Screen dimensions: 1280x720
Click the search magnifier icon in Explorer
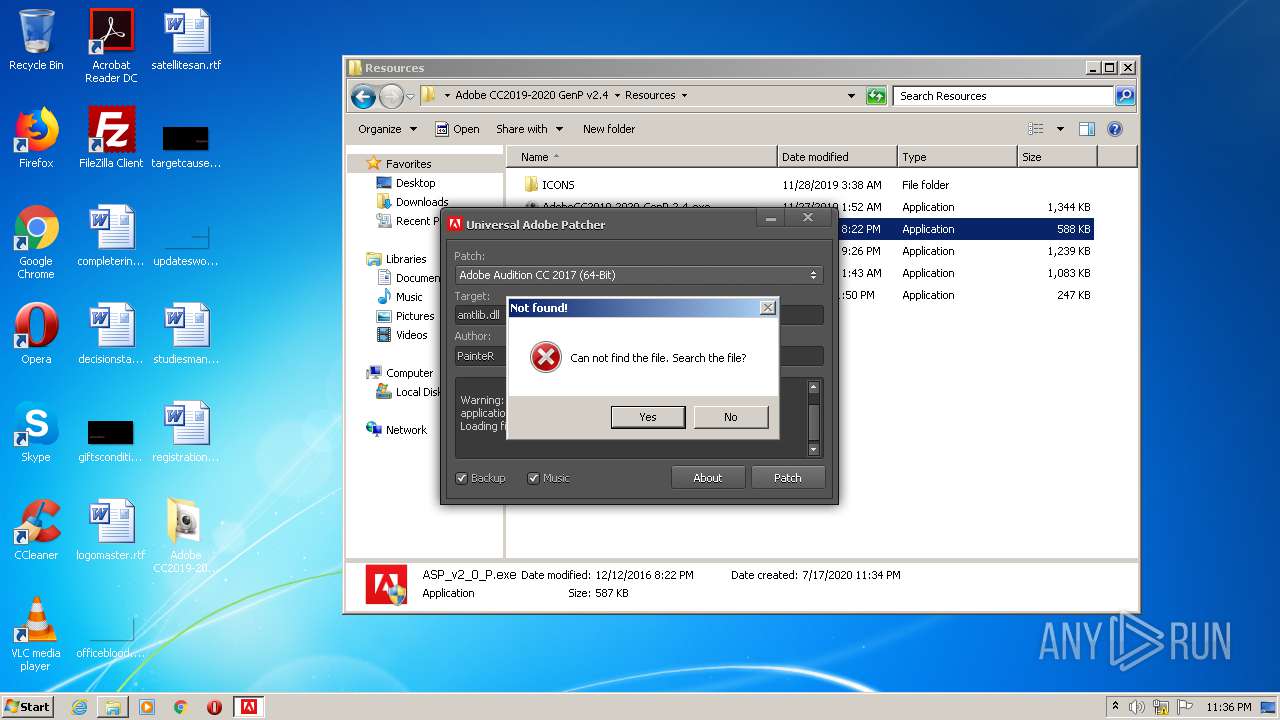coord(1125,96)
